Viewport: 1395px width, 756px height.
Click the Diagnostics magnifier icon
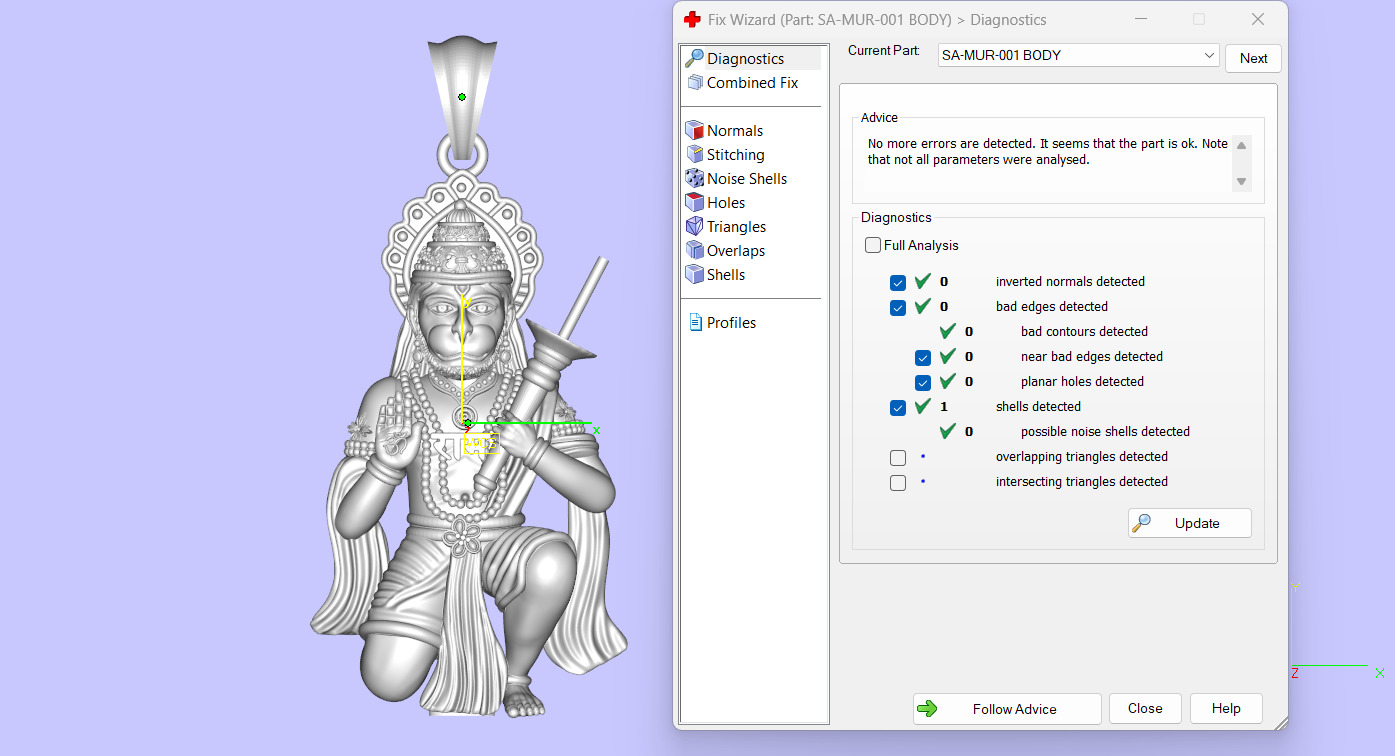tap(694, 58)
